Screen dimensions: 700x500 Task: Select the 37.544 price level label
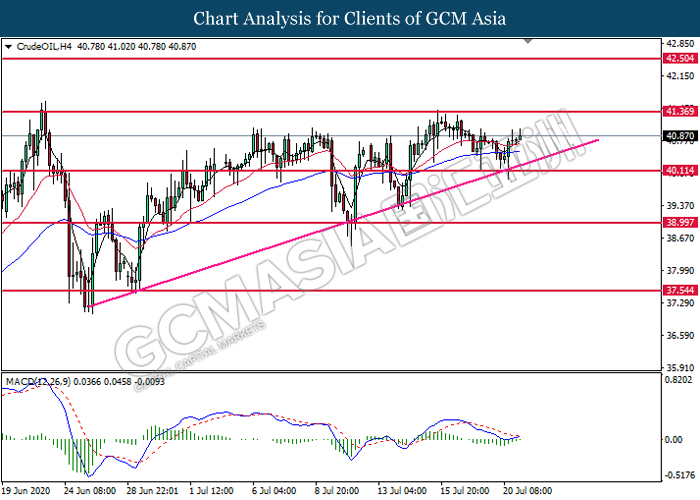click(680, 290)
